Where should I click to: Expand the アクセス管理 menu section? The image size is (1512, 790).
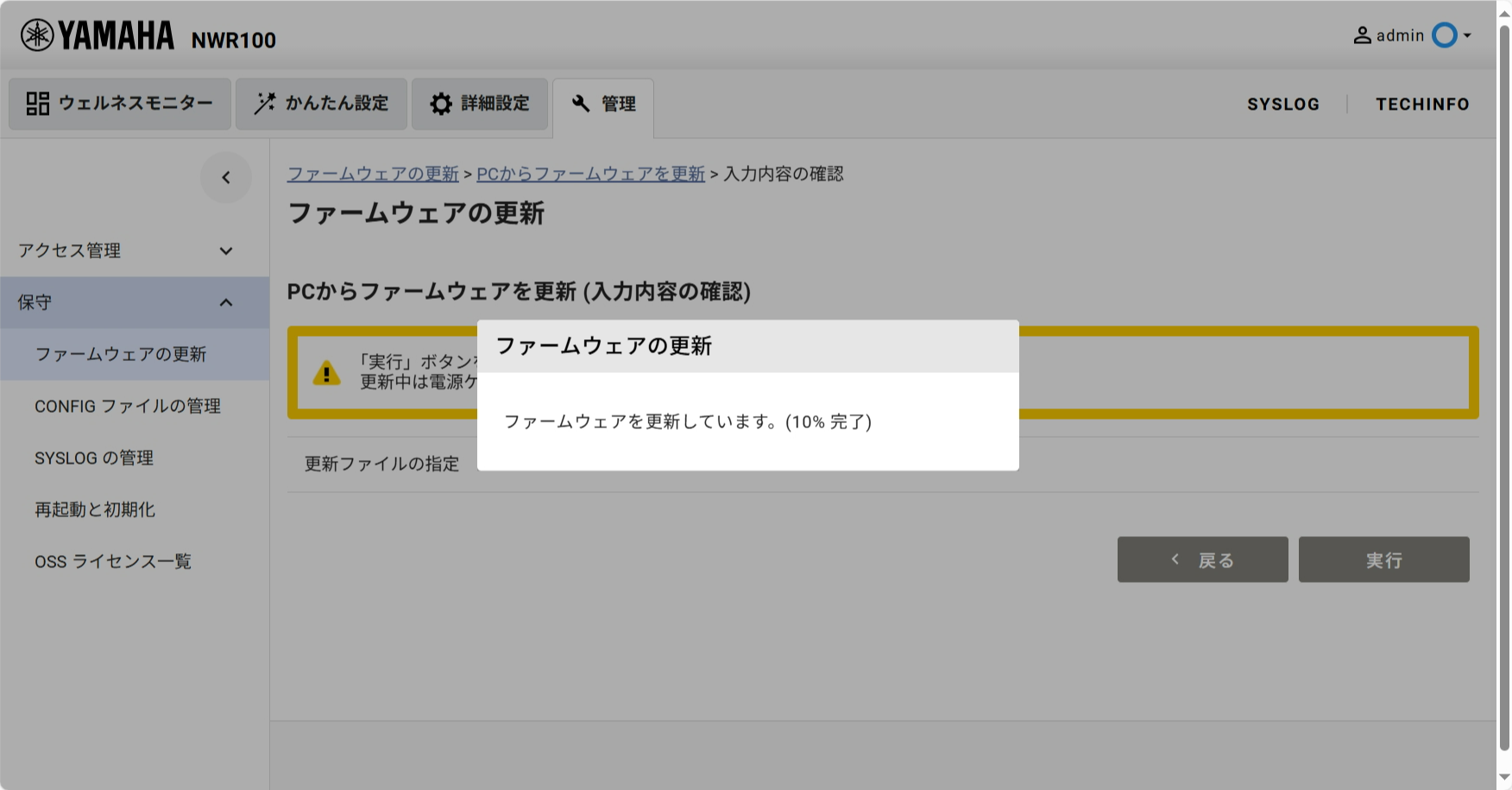click(x=226, y=251)
